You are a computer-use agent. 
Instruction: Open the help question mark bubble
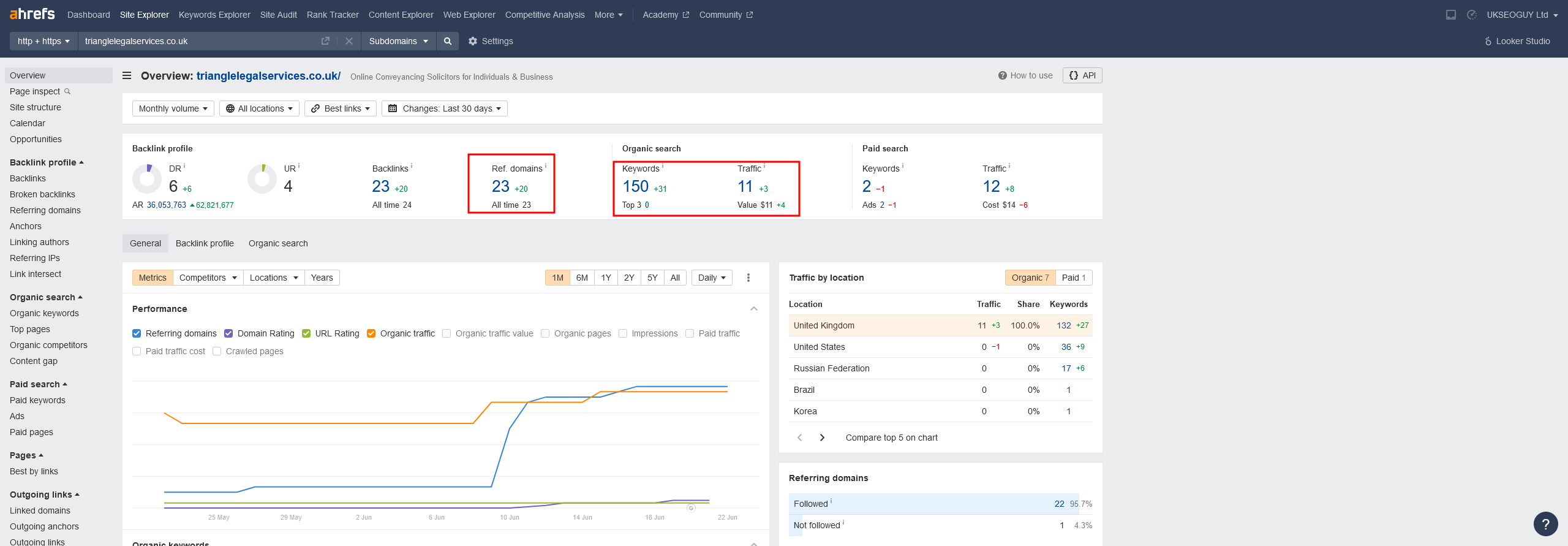1545,524
